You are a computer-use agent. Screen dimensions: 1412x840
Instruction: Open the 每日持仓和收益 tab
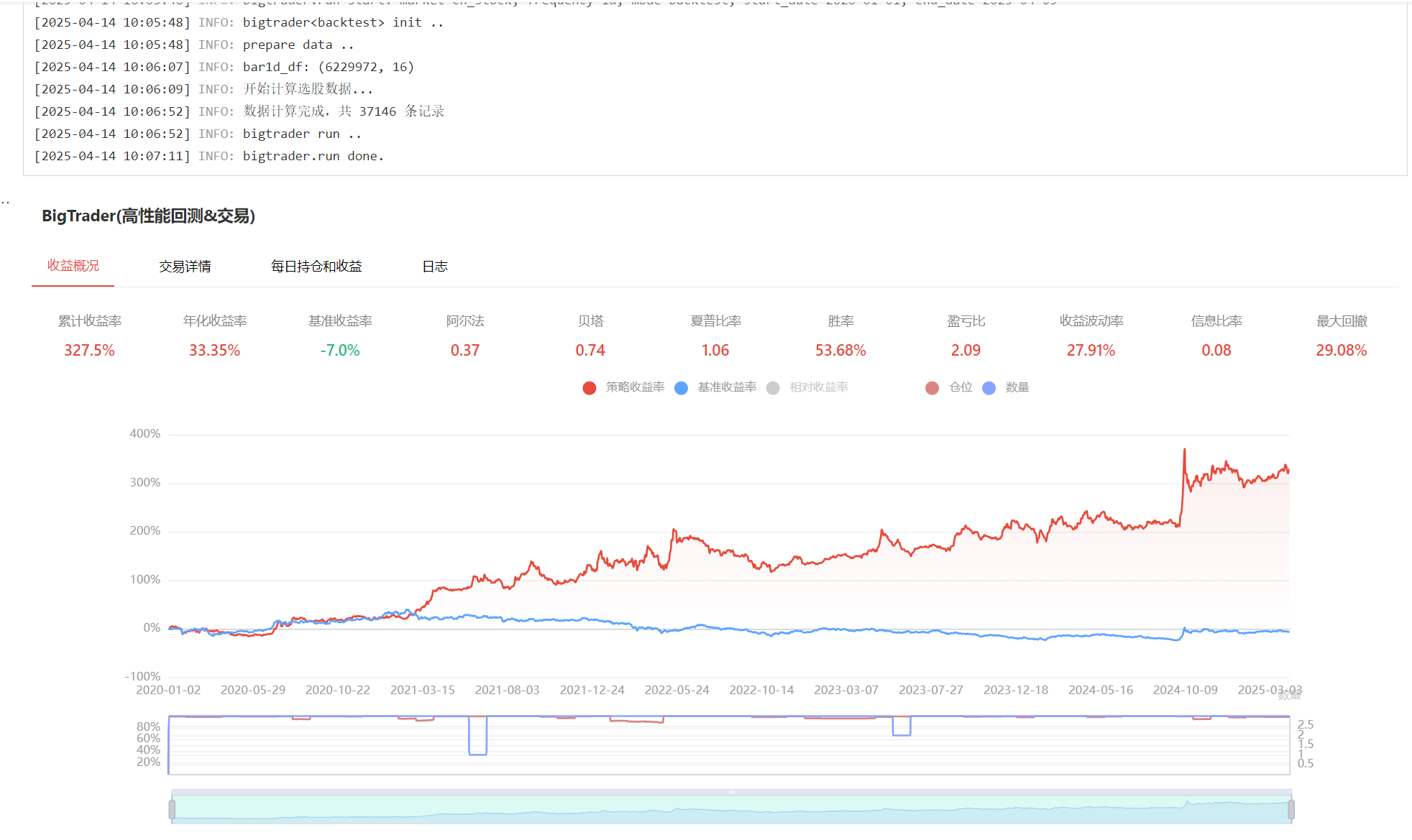(316, 267)
